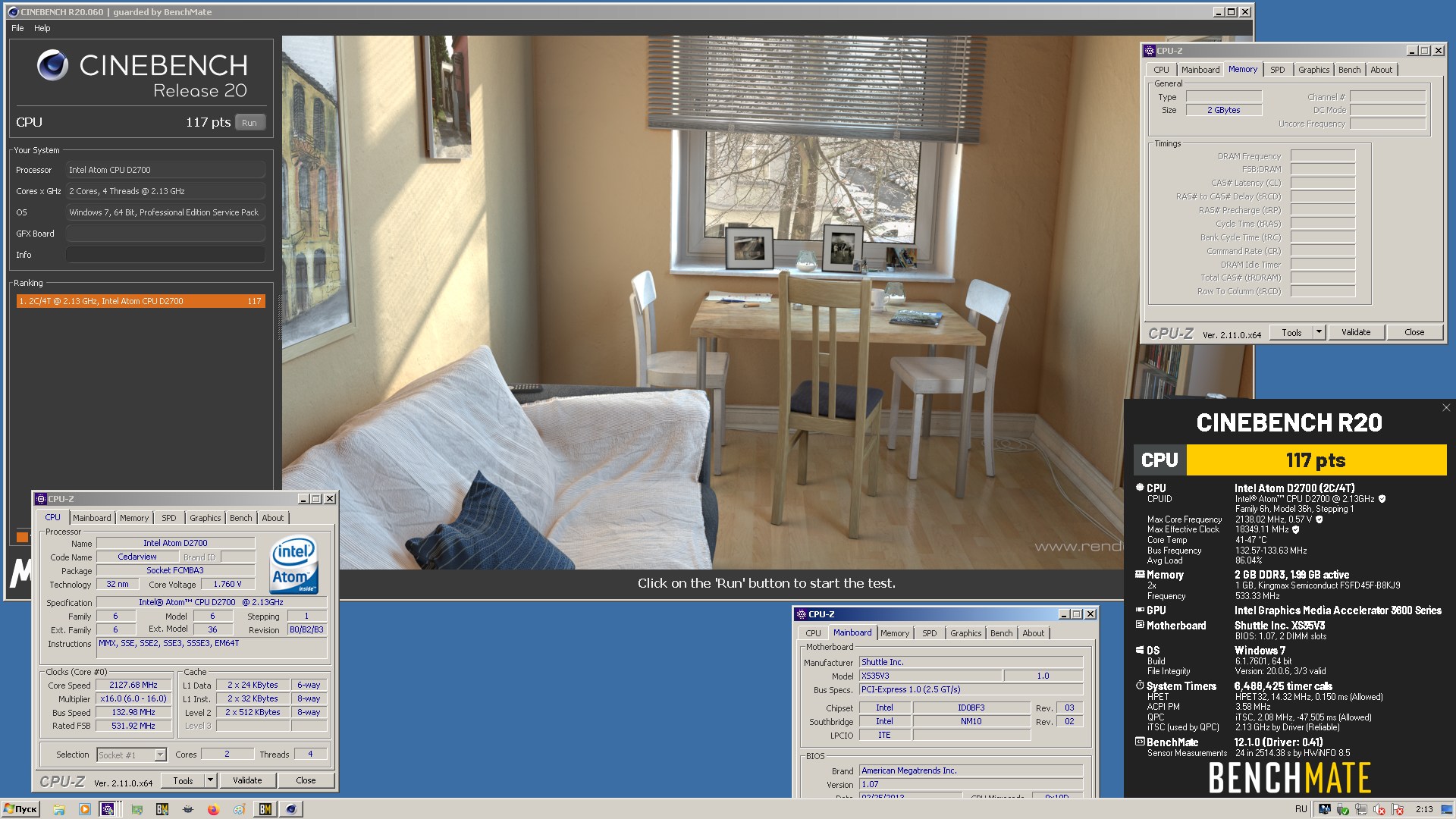1456x819 pixels.
Task: Switch to CPU-Z taskbar button
Action: [110, 809]
